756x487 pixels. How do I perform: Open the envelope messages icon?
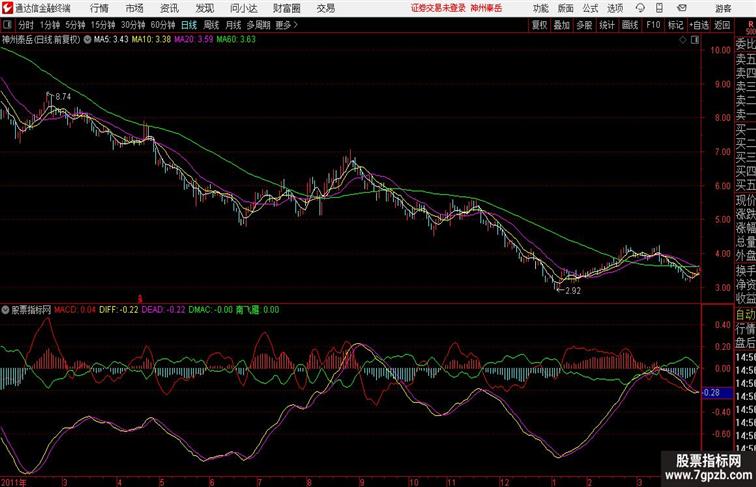pyautogui.click(x=682, y=8)
